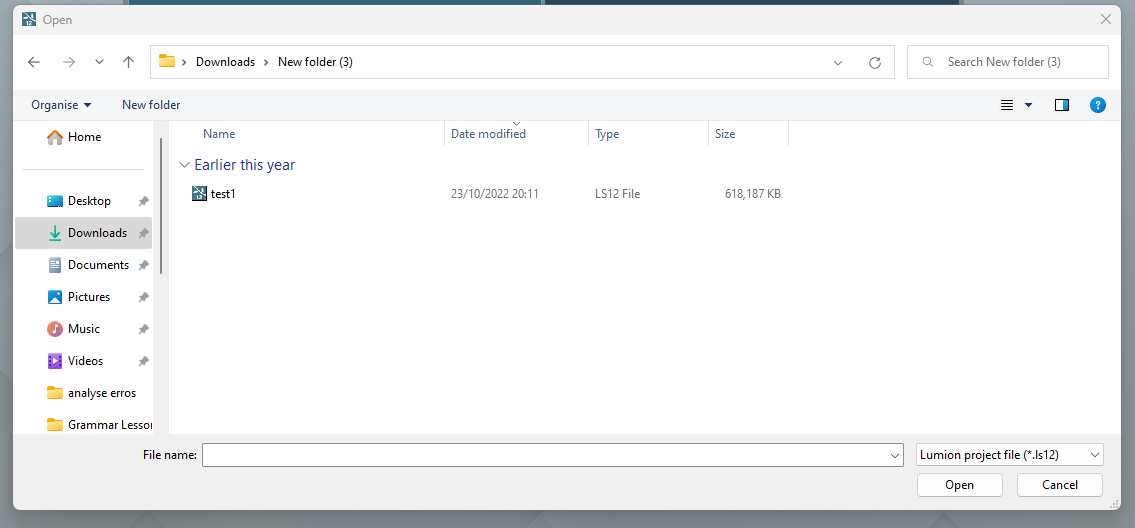Expand the address bar history dropdown
Viewport: 1135px width, 528px height.
[x=838, y=62]
